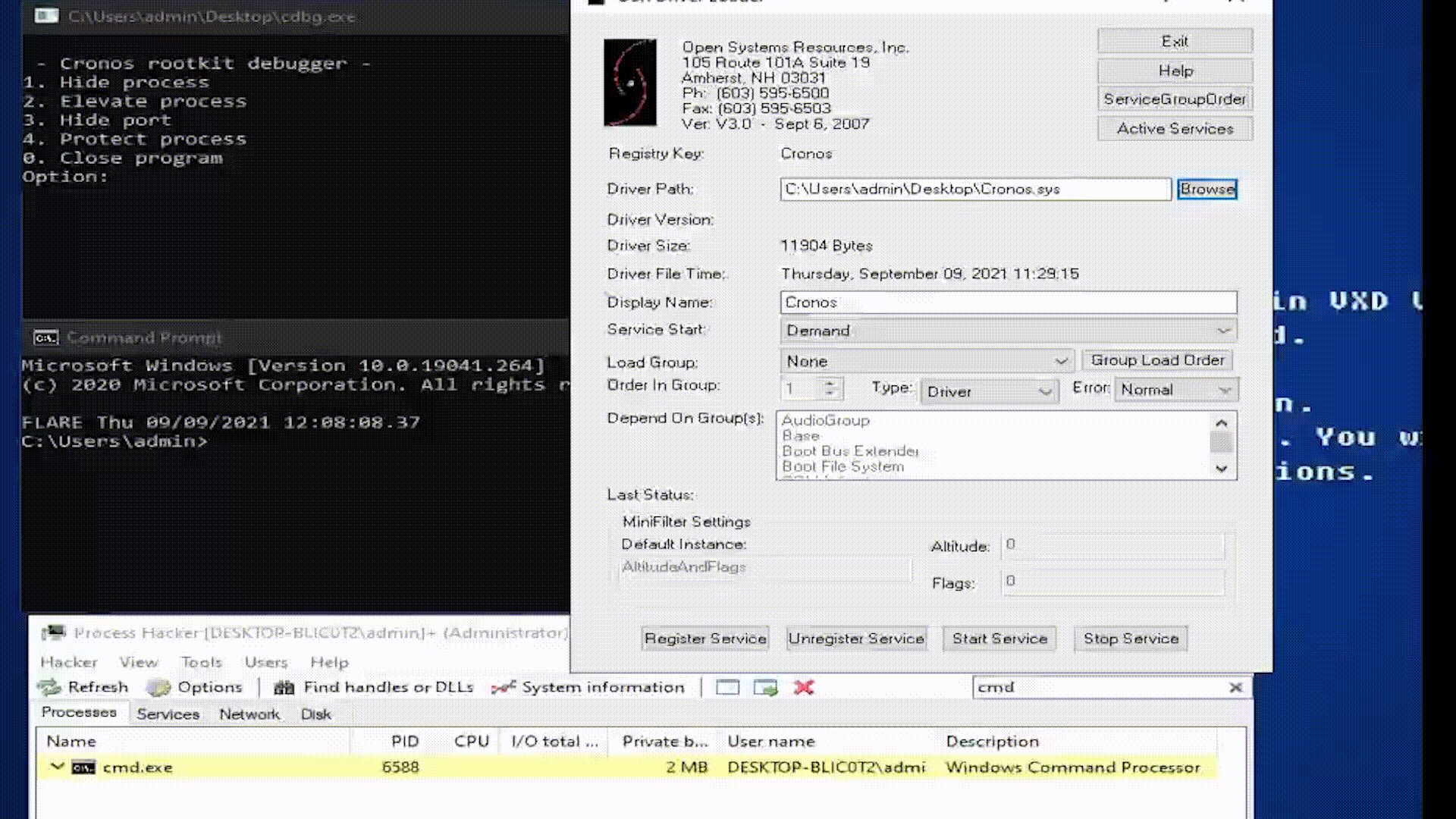Click the Flags field
The height and width of the screenshot is (819, 1456).
click(1112, 582)
